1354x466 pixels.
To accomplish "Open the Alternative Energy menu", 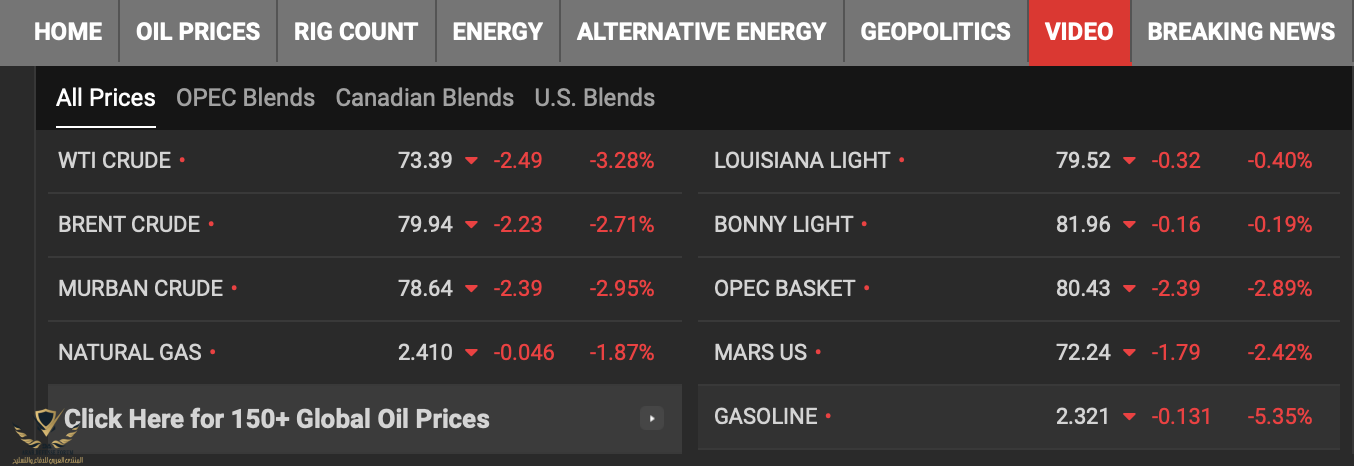I will 702,32.
